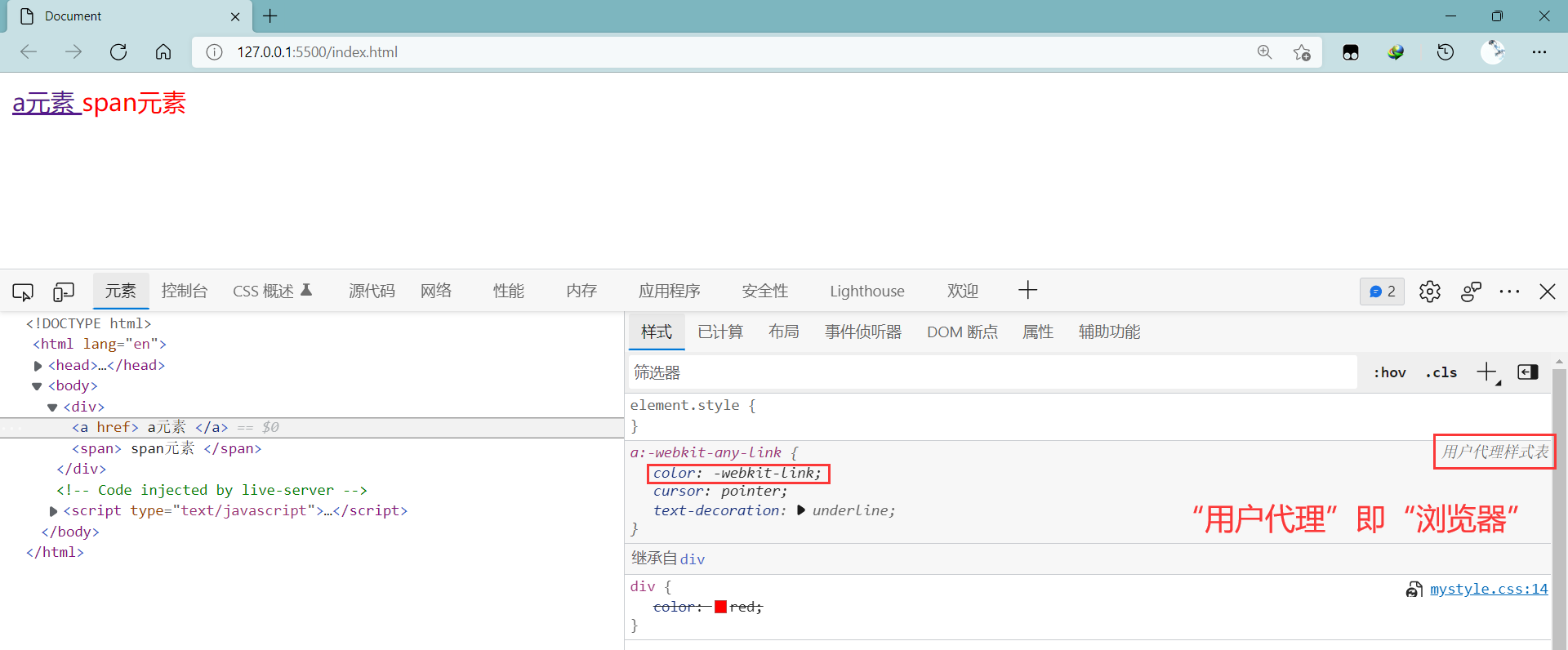Switch to 源代码 (Sources) tab
1568x650 pixels.
372,291
